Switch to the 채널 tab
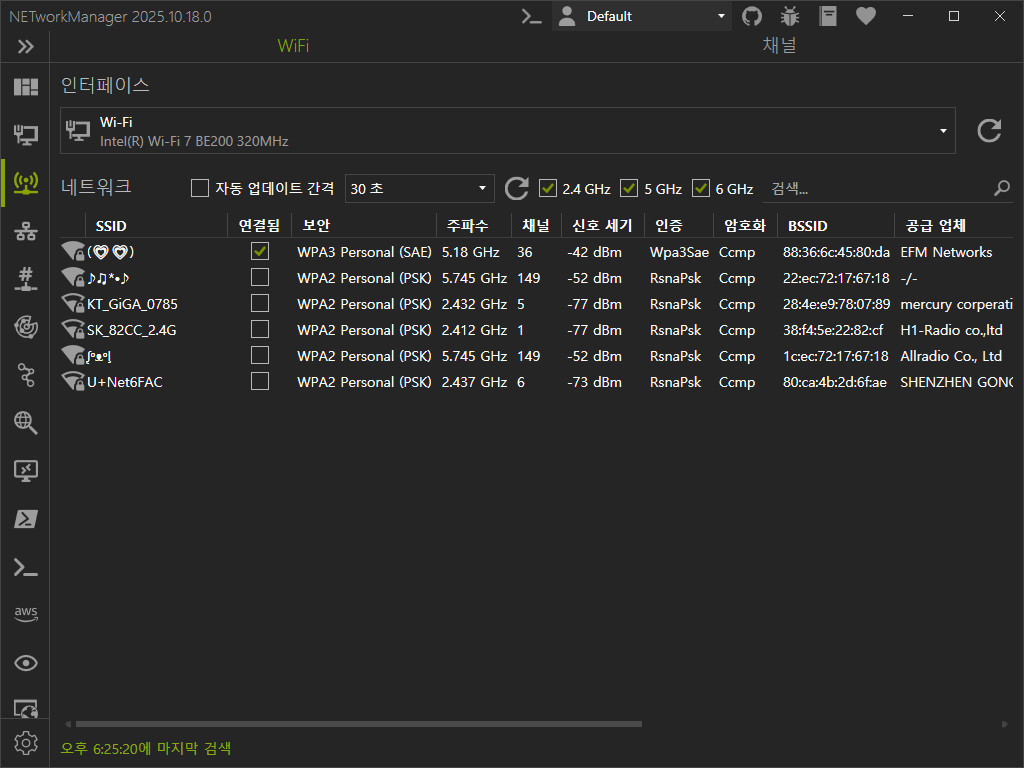The height and width of the screenshot is (768, 1024). click(779, 46)
